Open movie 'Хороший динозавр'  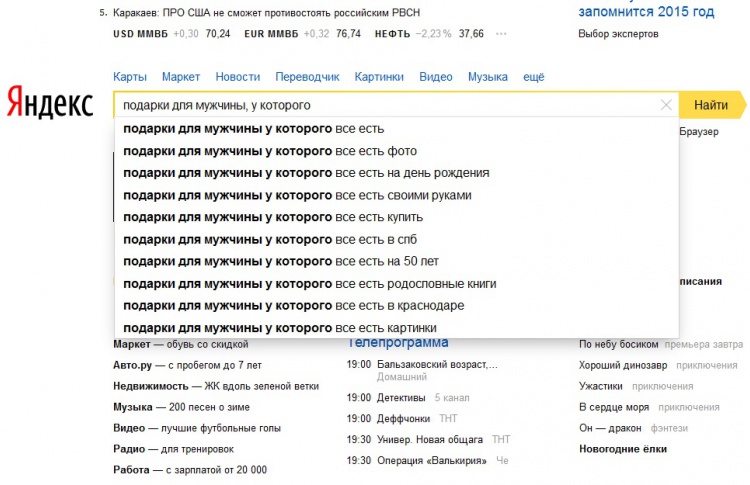point(623,365)
